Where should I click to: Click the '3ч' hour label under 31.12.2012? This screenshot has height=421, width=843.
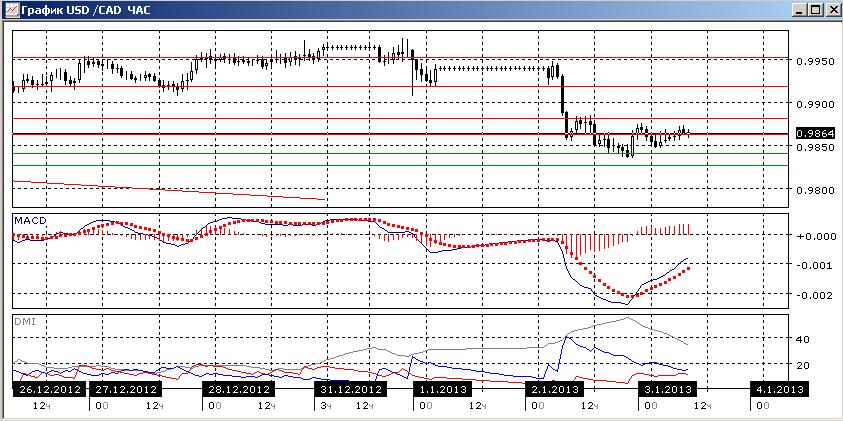pos(324,405)
